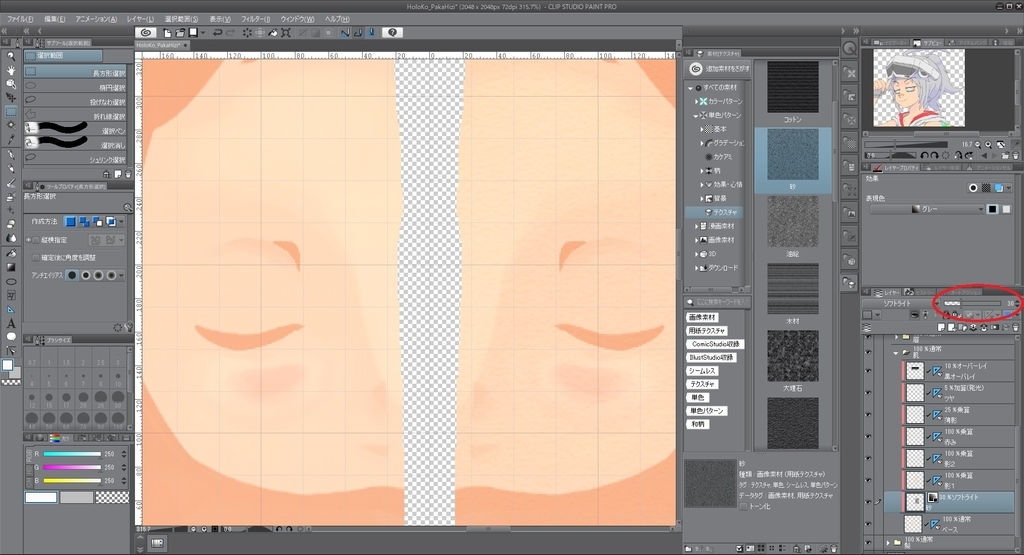Open the anti-aliasing options dropdown arrow
Viewport: 1024px width, 555px height.
click(121, 276)
